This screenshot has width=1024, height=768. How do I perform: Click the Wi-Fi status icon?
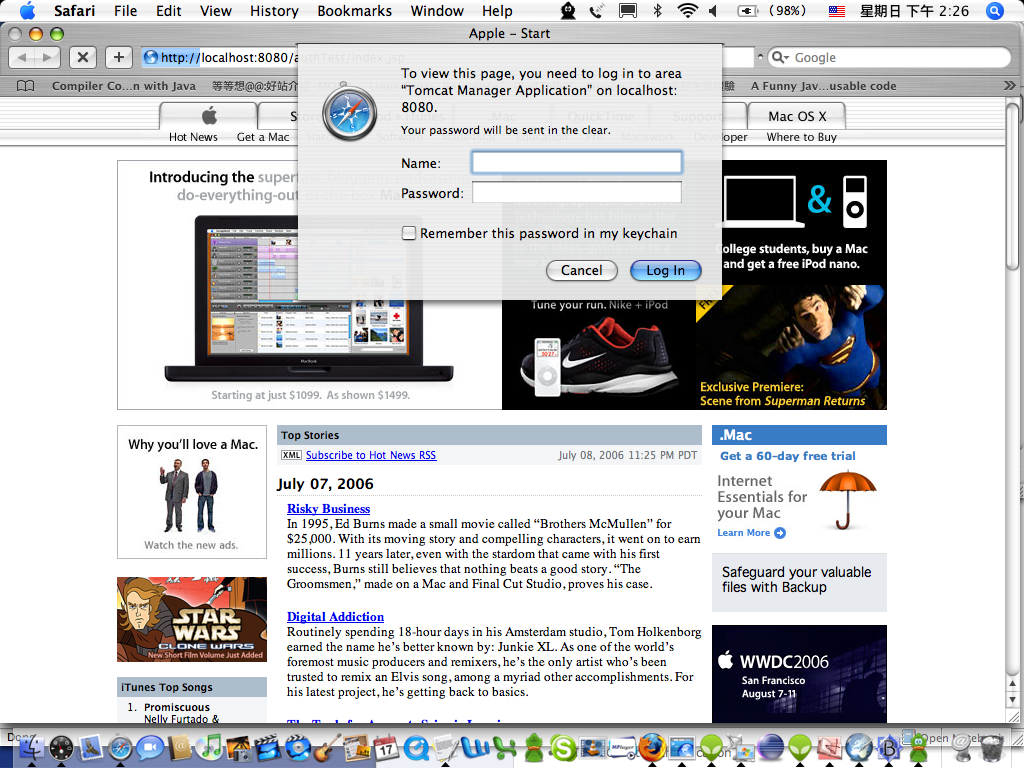pos(686,11)
